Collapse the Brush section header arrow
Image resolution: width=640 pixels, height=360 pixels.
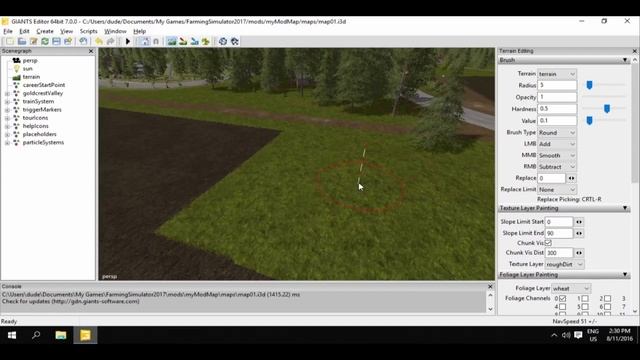pos(625,60)
